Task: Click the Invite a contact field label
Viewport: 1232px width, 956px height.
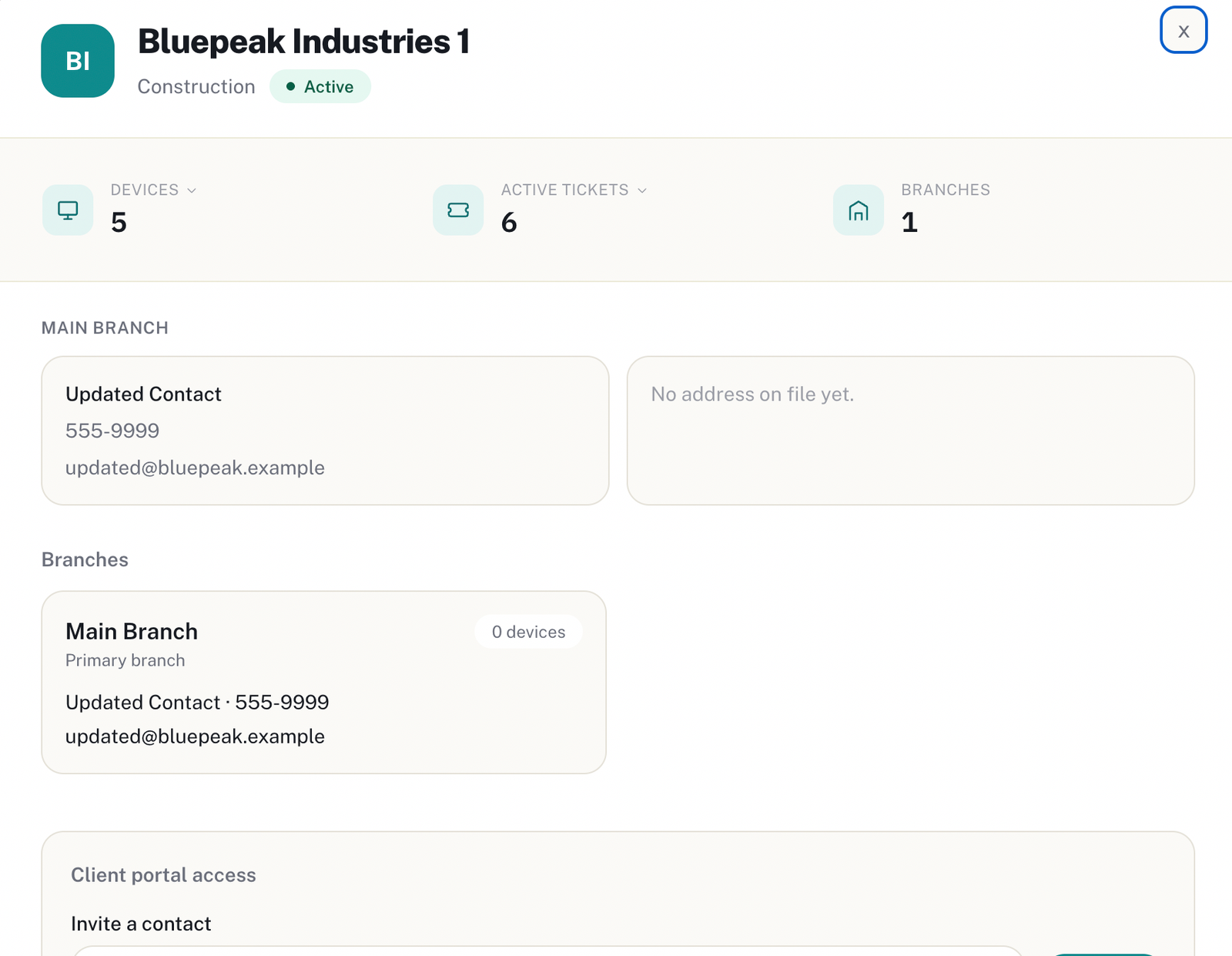Action: [x=141, y=924]
